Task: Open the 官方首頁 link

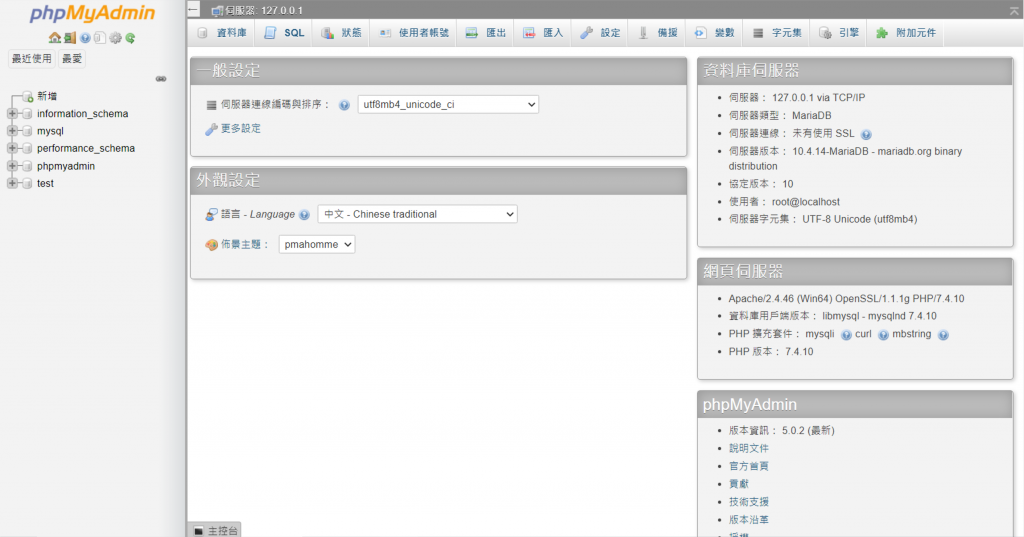Action: pos(748,466)
